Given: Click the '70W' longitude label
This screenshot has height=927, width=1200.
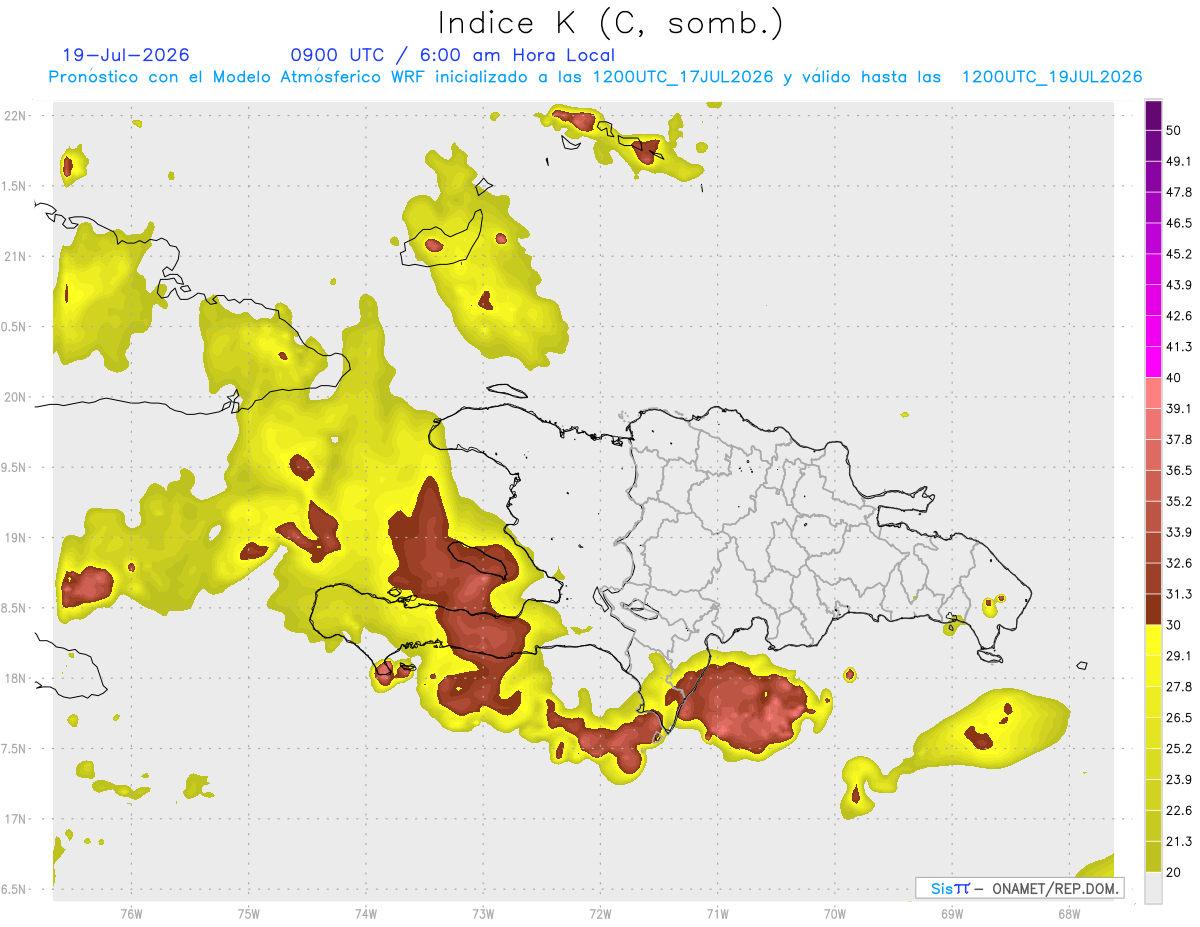Looking at the screenshot, I should coord(835,914).
